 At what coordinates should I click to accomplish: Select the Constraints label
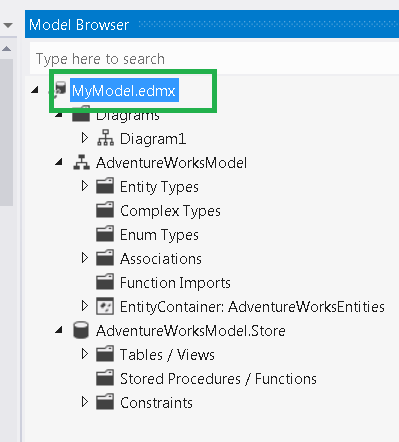[x=156, y=403]
